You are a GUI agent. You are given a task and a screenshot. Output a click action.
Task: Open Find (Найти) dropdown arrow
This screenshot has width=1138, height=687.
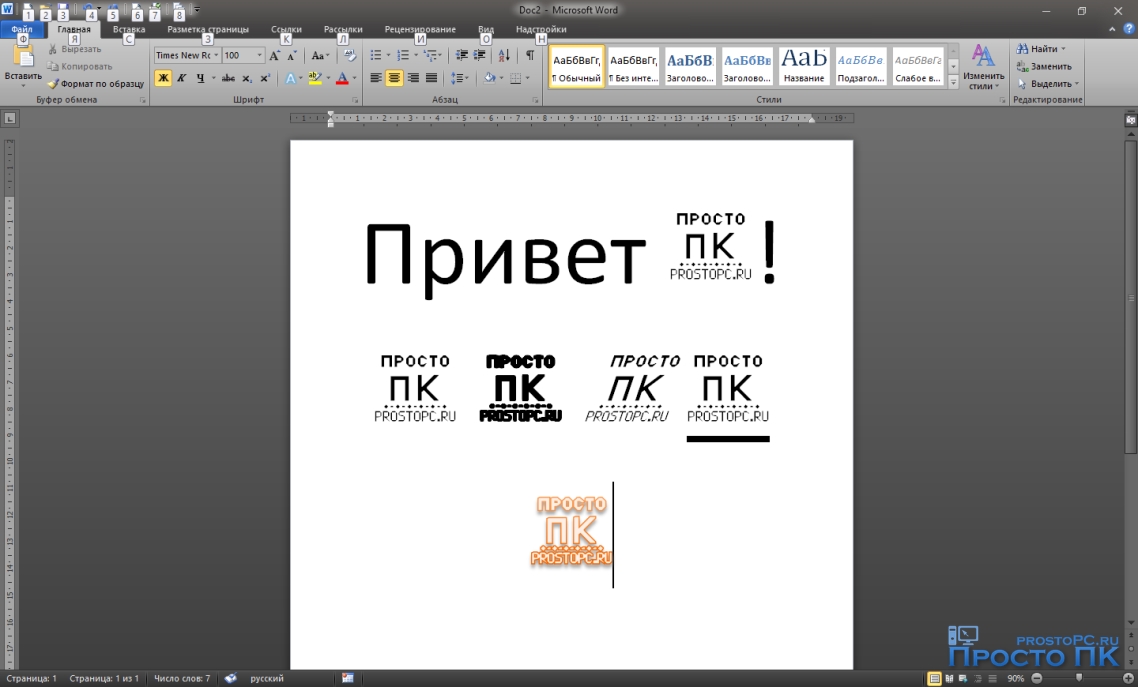(1063, 49)
